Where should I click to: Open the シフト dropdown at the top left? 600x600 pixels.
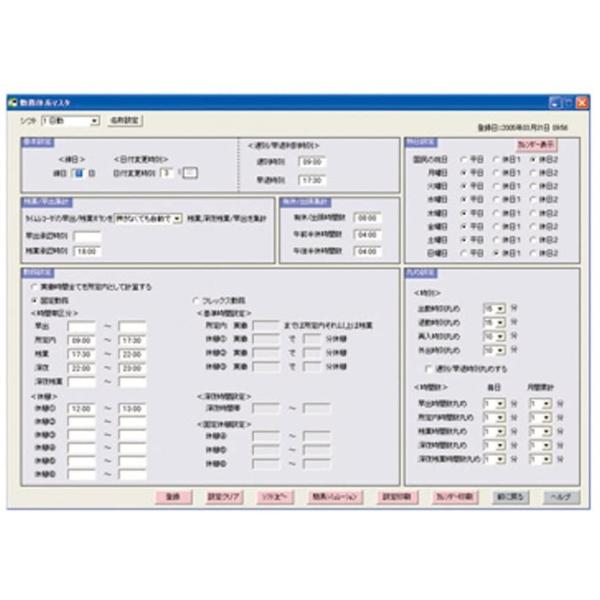(x=95, y=120)
